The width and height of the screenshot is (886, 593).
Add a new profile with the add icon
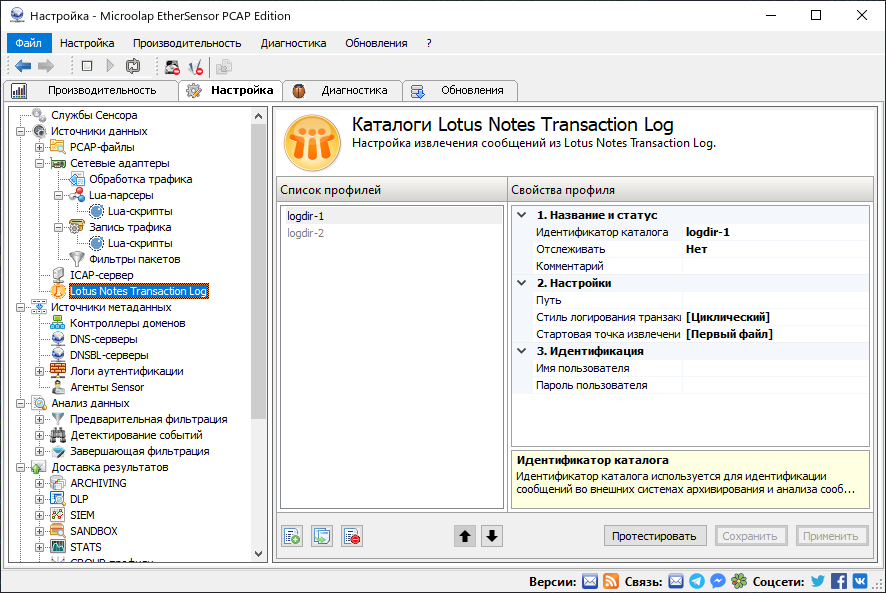pyautogui.click(x=291, y=536)
